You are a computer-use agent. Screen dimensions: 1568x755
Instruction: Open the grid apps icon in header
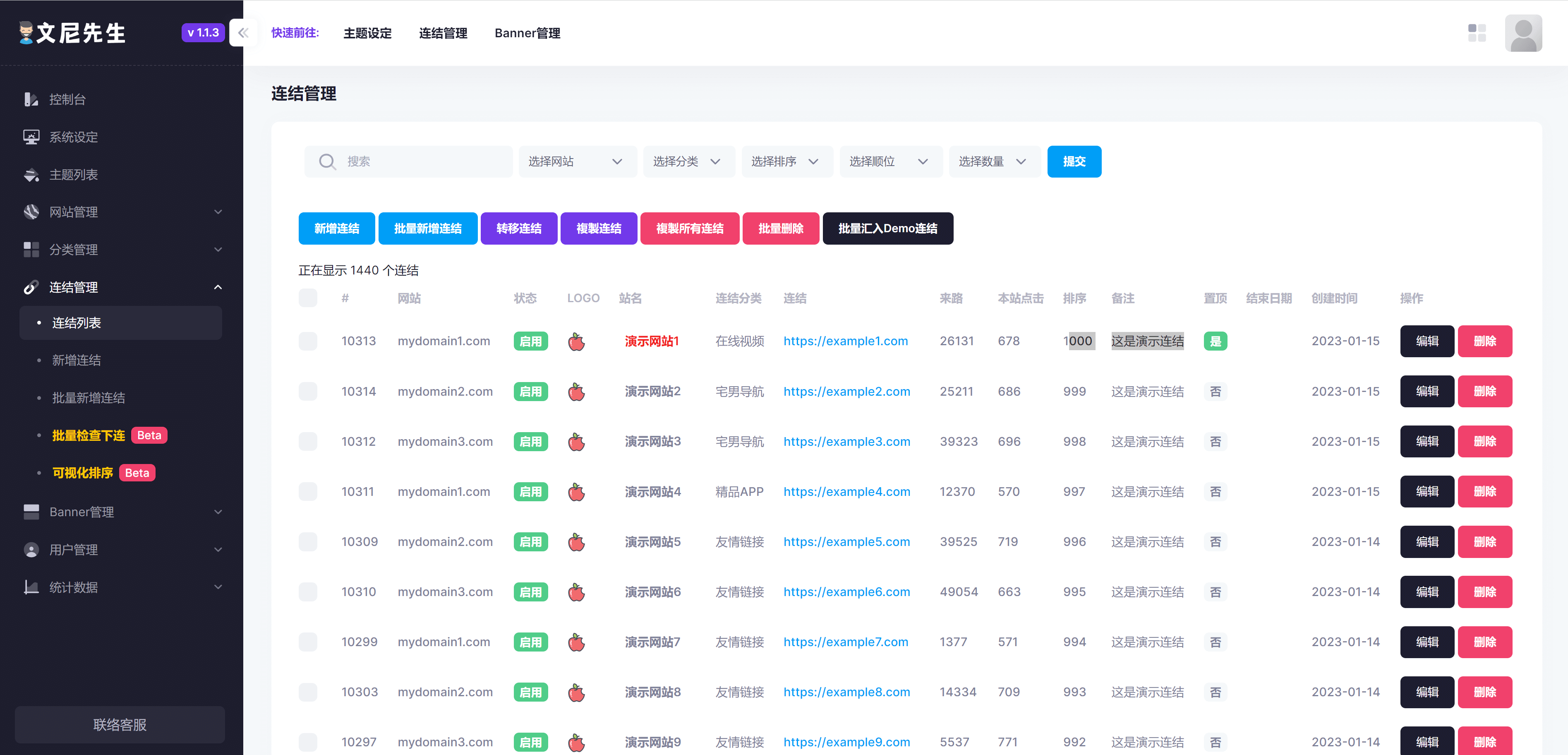(x=1477, y=33)
